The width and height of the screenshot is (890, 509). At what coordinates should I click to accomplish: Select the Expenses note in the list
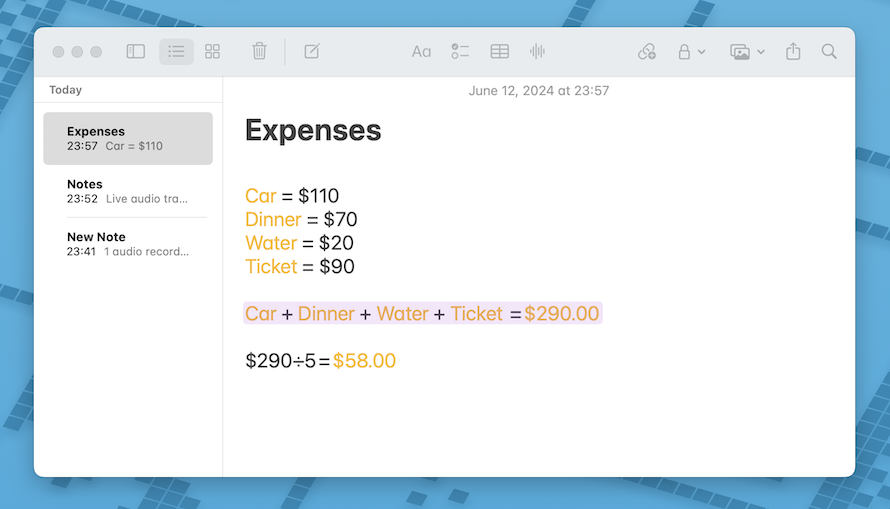click(x=128, y=138)
